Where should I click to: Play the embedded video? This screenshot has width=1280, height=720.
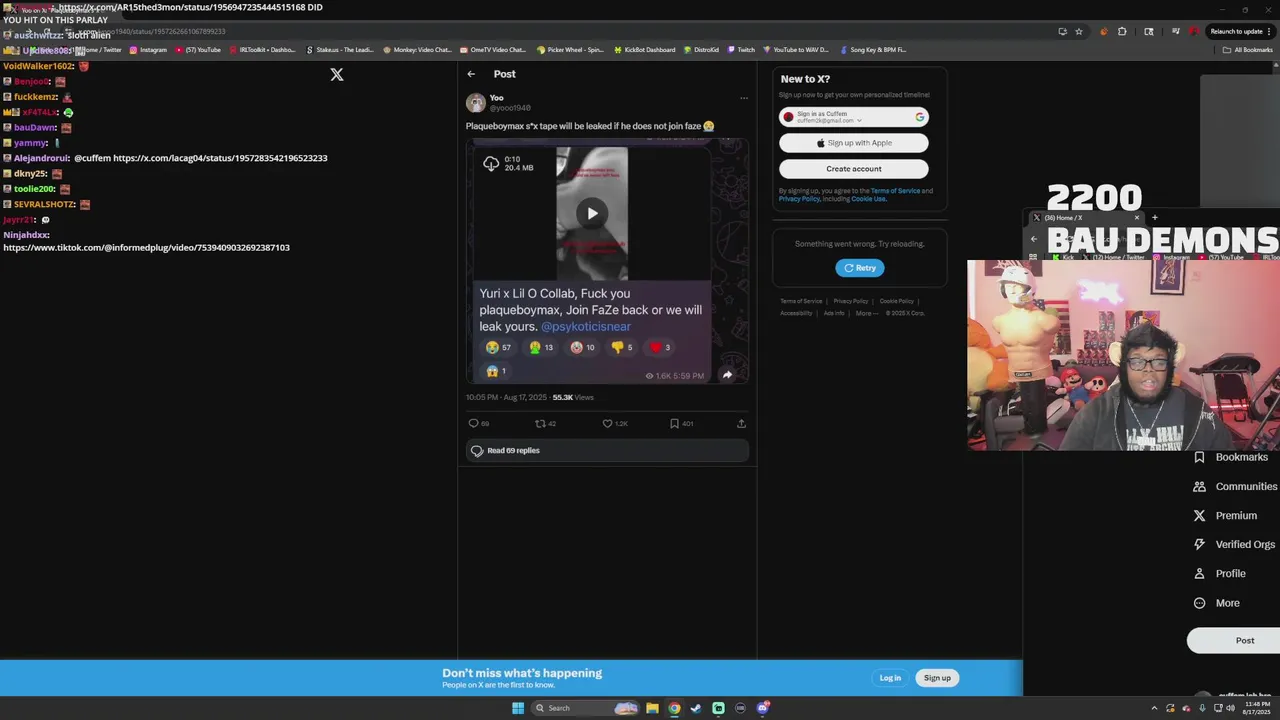coord(592,213)
